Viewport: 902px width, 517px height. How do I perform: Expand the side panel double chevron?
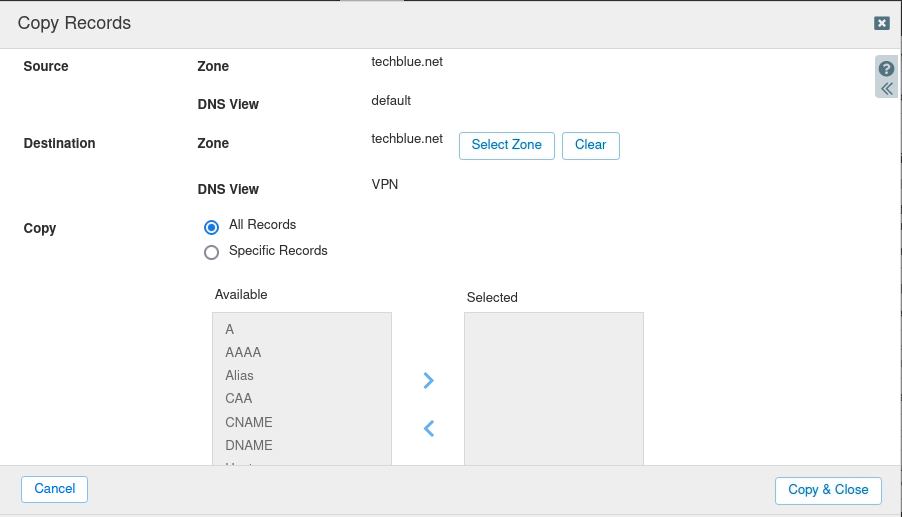tap(886, 88)
